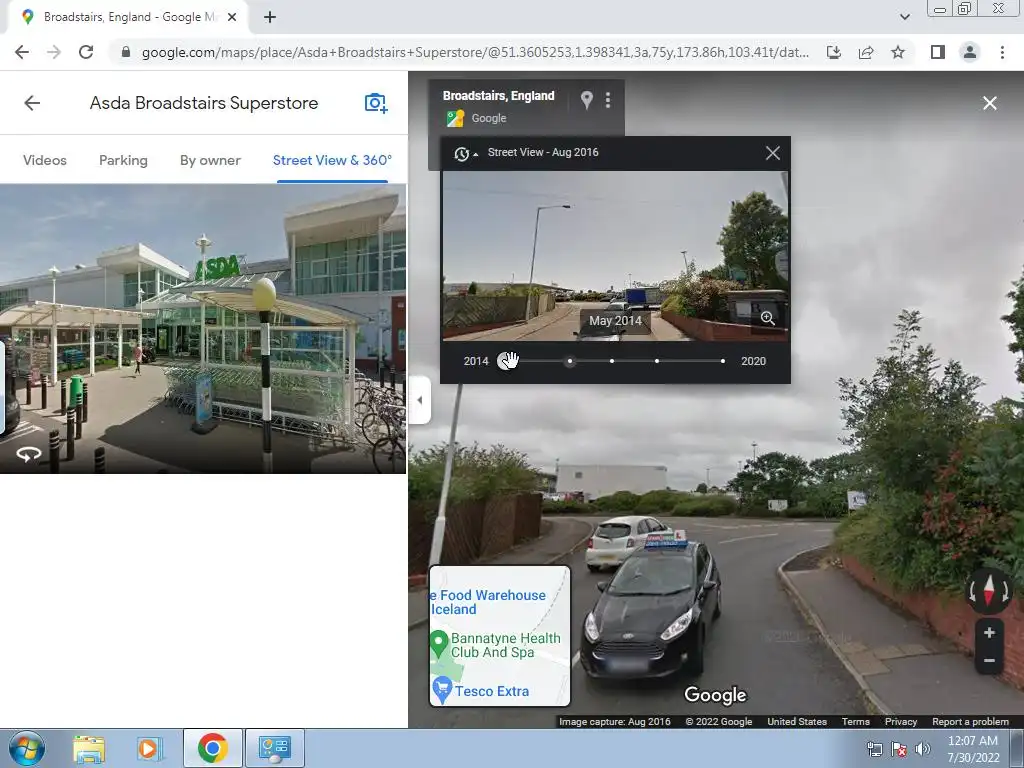Viewport: 1024px width, 768px height.
Task: Select the third dot on time slider
Action: [612, 361]
